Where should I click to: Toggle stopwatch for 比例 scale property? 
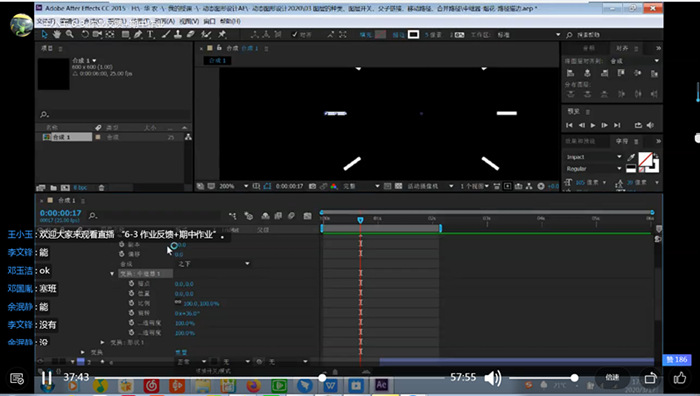131,303
